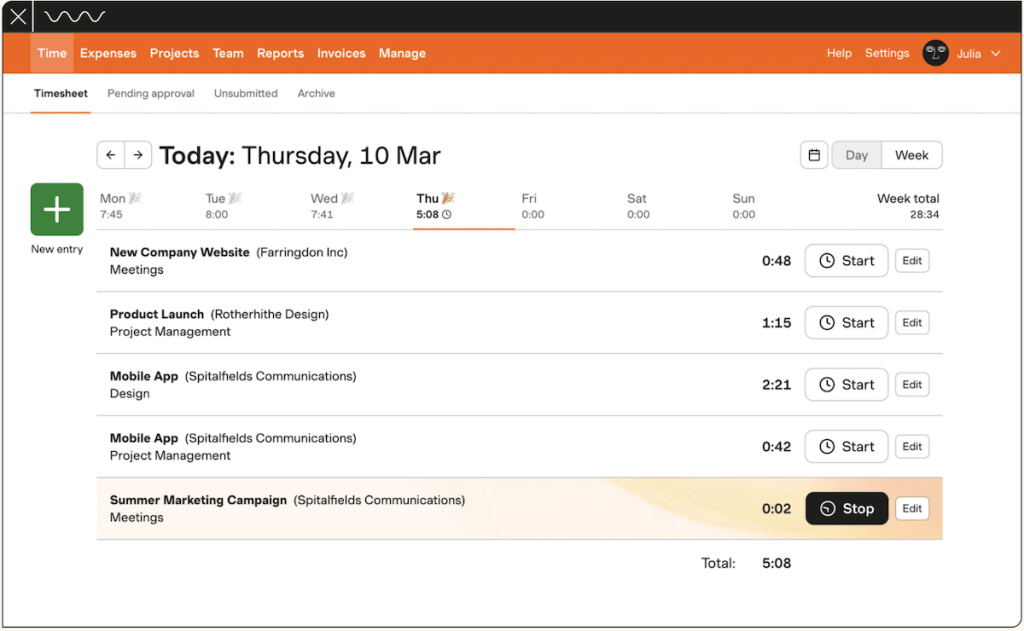The image size is (1024, 631).
Task: Stop the running Summer Marketing Campaign timer
Action: pos(846,508)
